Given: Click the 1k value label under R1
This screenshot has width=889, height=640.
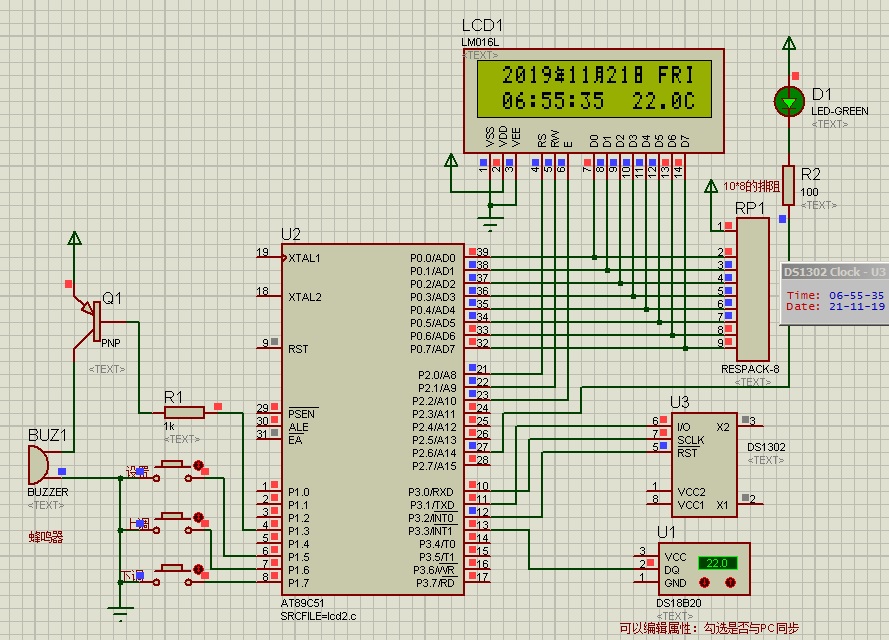Looking at the screenshot, I should [x=169, y=426].
